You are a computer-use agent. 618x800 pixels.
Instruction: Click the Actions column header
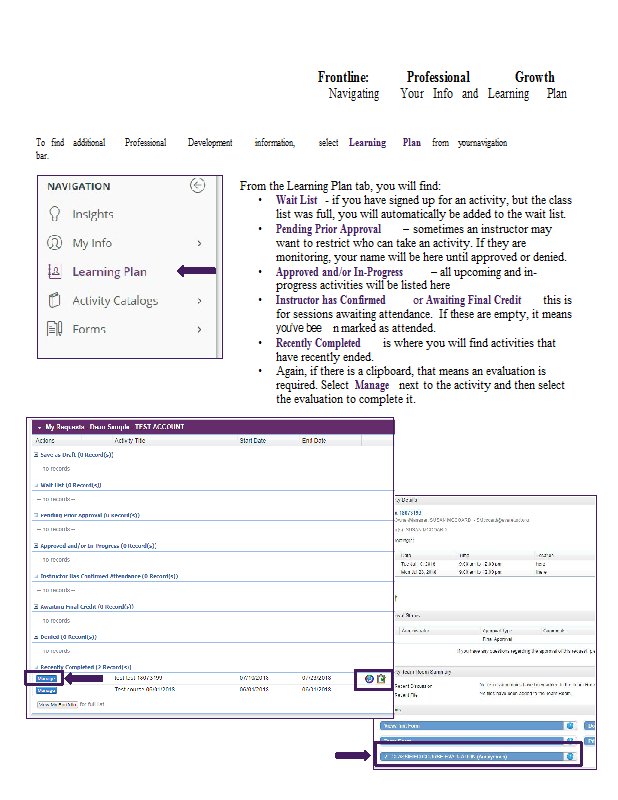[45, 440]
